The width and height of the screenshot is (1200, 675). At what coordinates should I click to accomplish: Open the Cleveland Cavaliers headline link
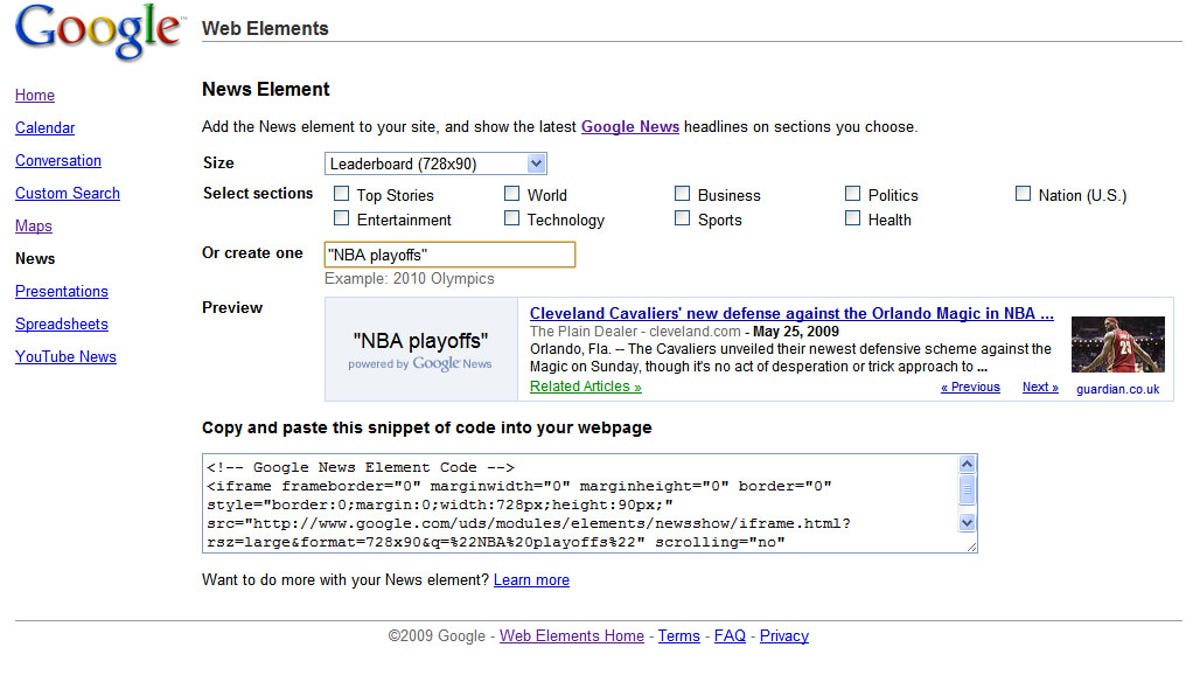coord(791,313)
